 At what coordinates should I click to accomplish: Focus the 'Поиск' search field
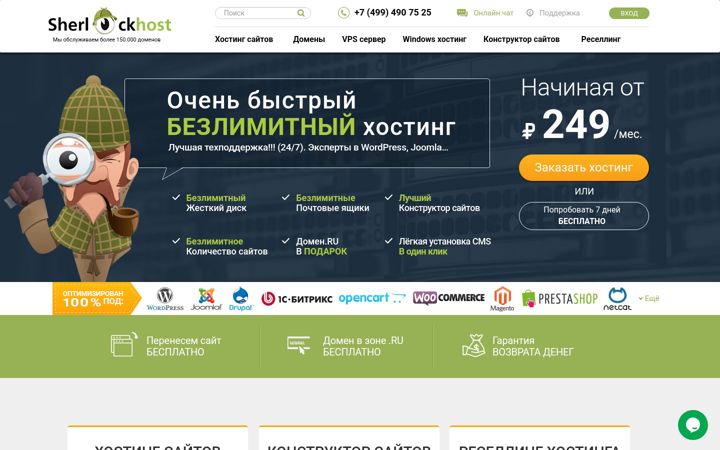263,13
